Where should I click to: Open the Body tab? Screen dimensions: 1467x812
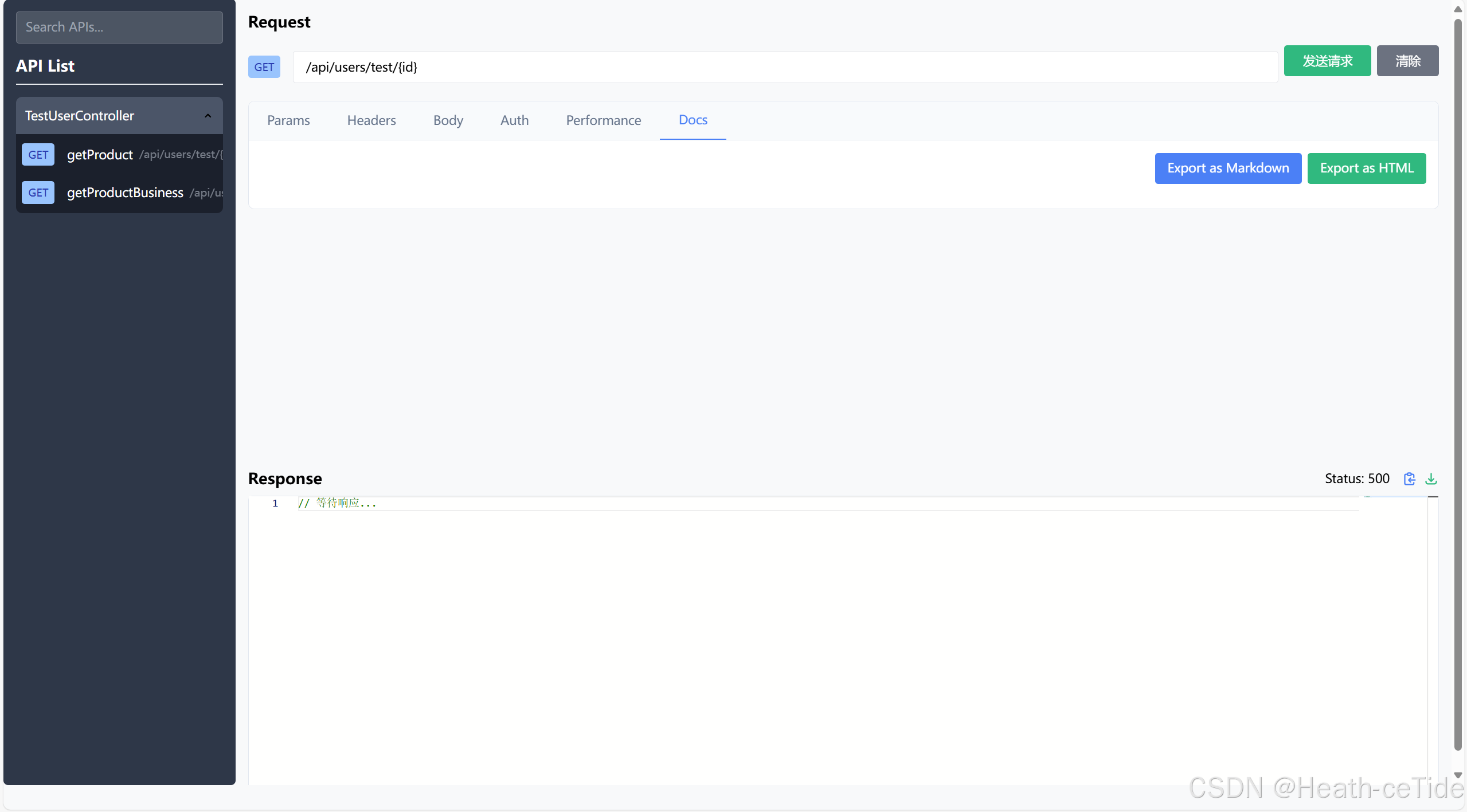click(x=448, y=120)
